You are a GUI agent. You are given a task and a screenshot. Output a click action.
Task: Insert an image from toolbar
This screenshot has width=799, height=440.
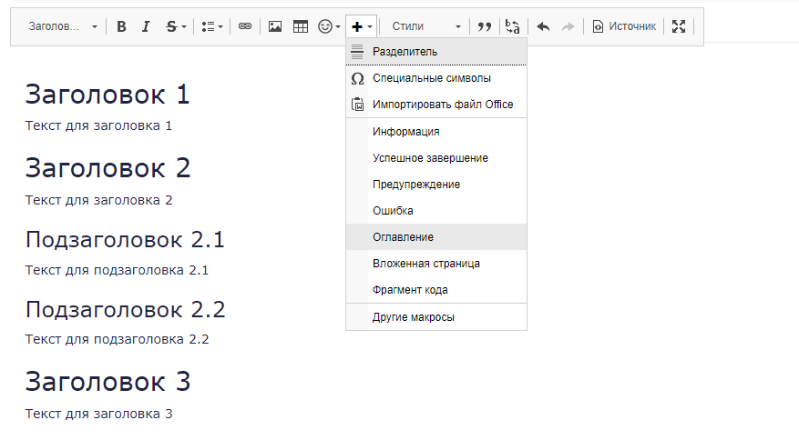point(275,27)
